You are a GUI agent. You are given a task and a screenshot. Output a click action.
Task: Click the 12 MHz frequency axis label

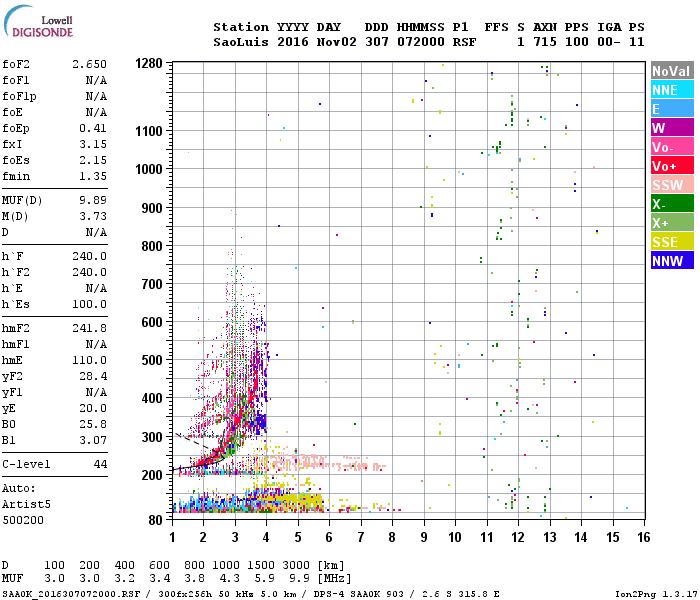tap(518, 537)
